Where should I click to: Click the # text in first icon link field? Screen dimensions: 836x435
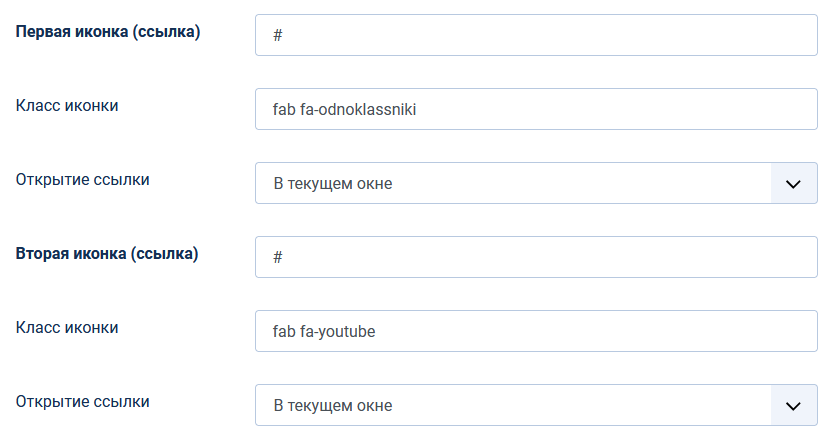[x=279, y=35]
